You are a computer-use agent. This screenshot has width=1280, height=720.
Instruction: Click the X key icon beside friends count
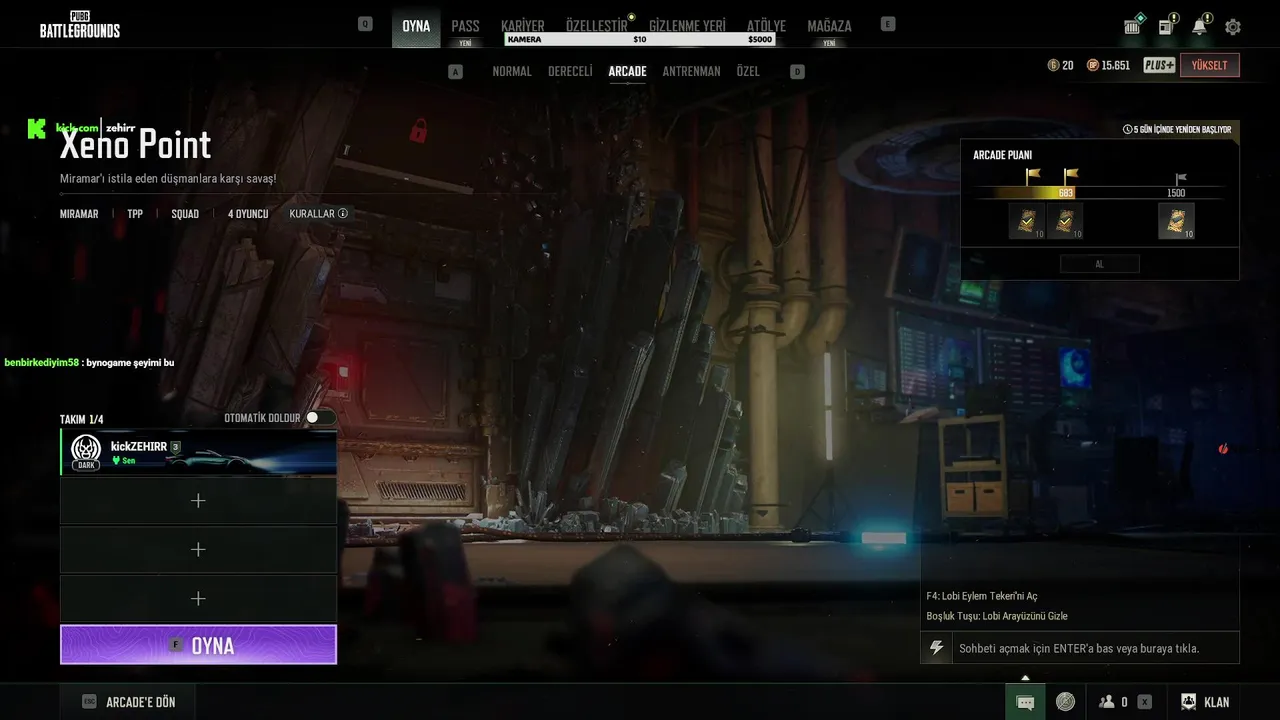tap(1144, 702)
